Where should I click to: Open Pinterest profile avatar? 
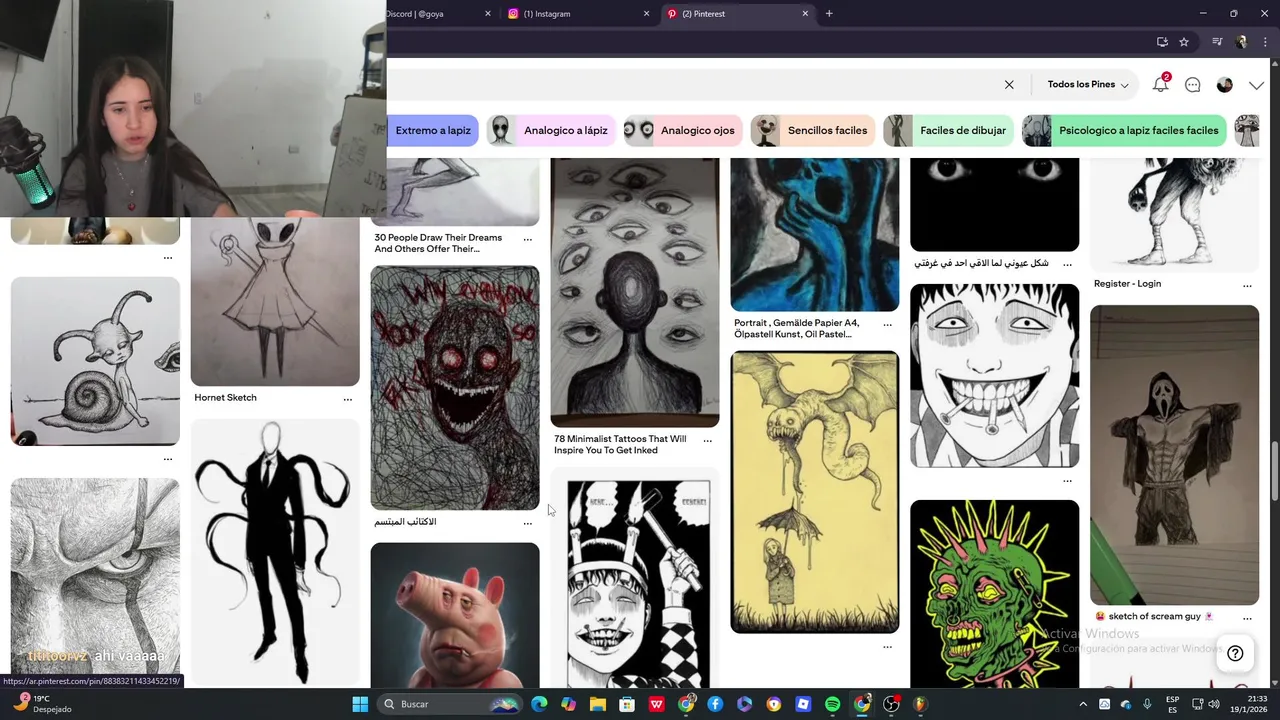1224,85
